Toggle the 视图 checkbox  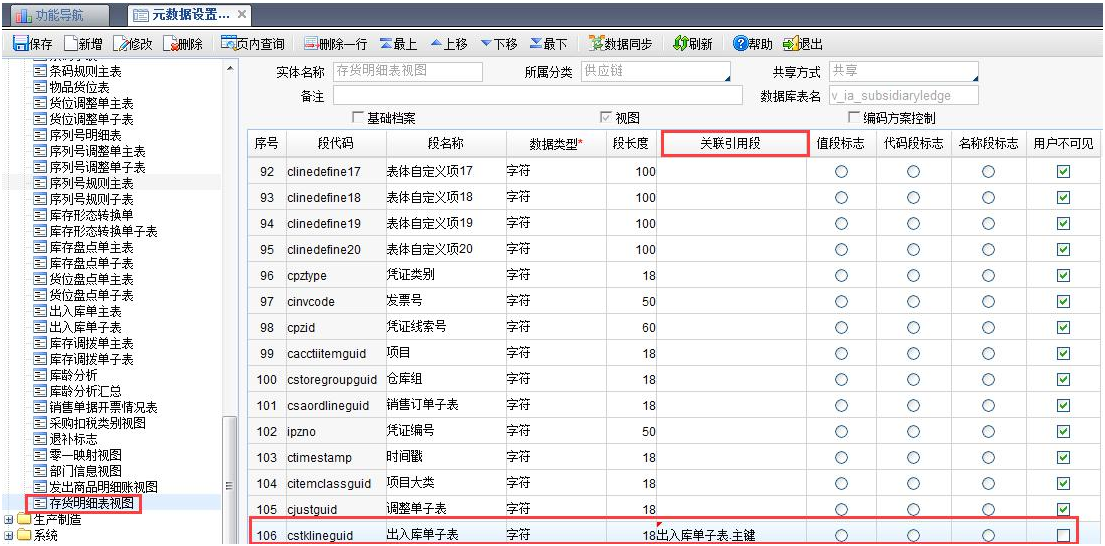605,118
